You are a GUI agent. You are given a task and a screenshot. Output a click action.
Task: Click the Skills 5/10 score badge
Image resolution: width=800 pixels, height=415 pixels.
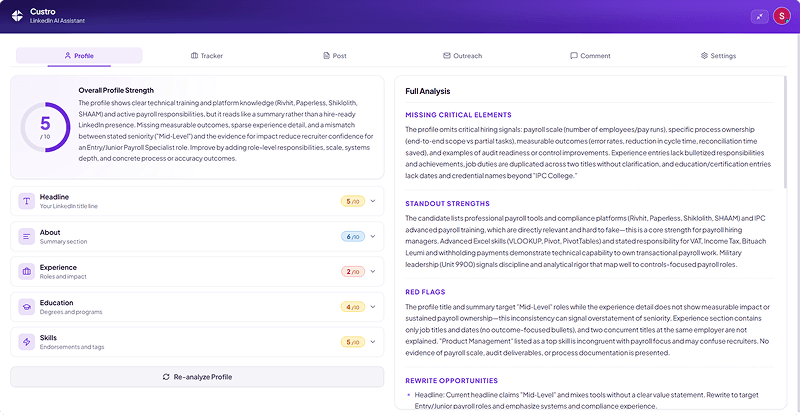coord(353,342)
